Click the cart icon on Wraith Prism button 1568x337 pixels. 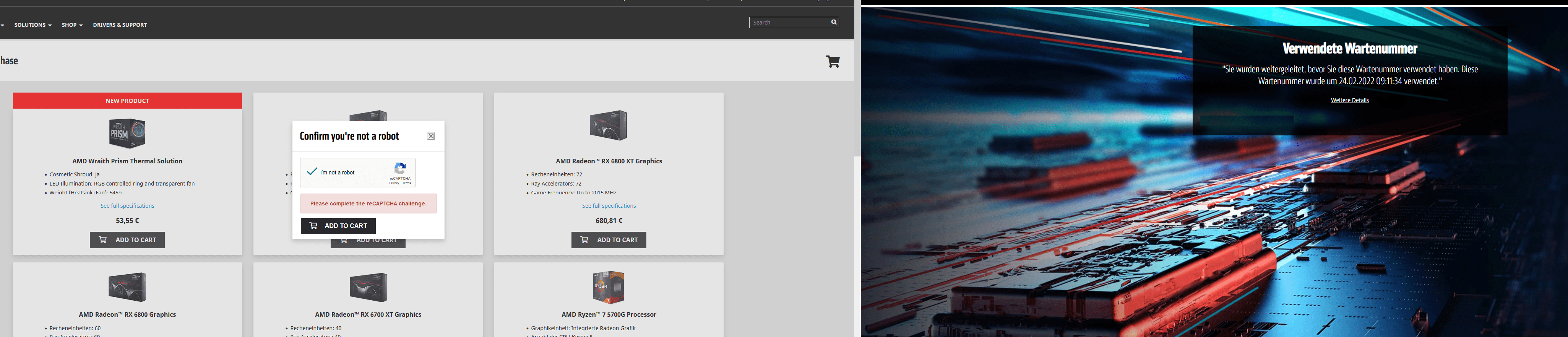tap(103, 240)
